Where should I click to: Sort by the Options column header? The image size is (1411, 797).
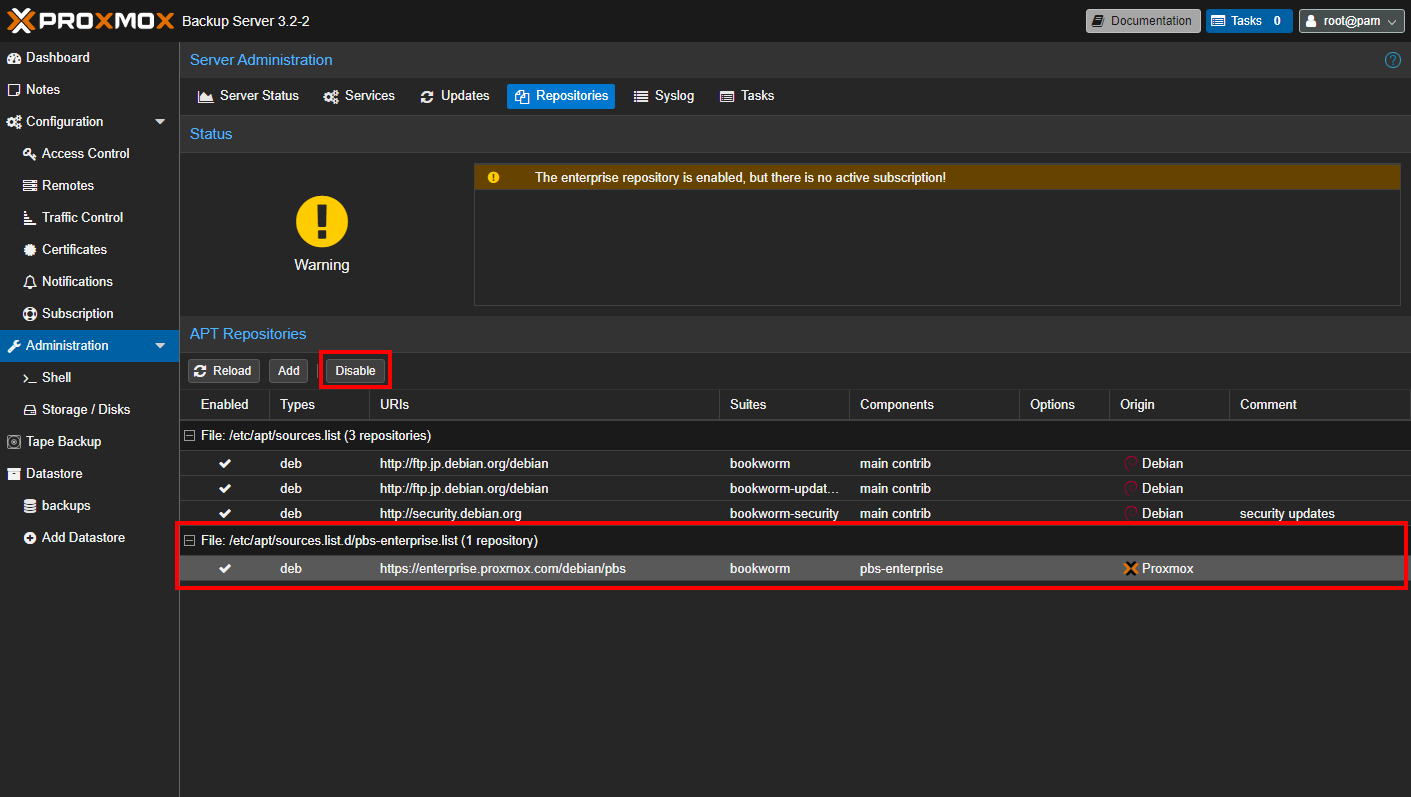[1064, 405]
